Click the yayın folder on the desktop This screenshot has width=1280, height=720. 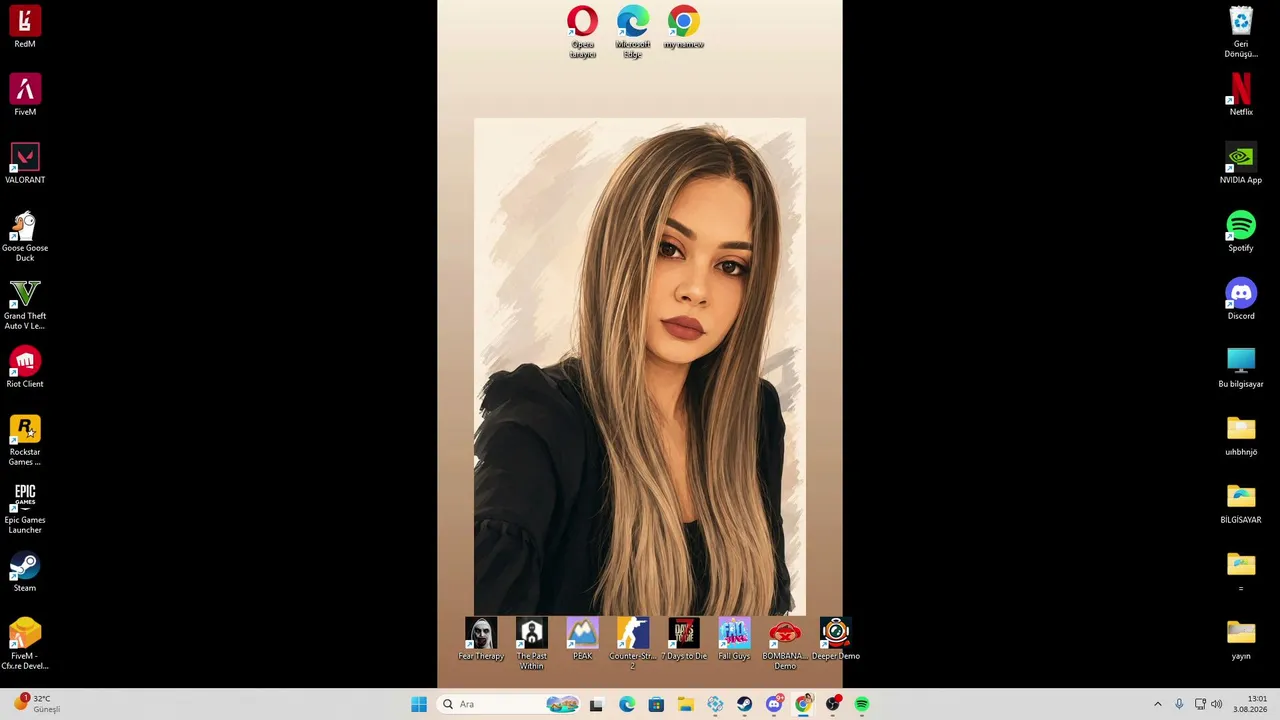pos(1241,639)
